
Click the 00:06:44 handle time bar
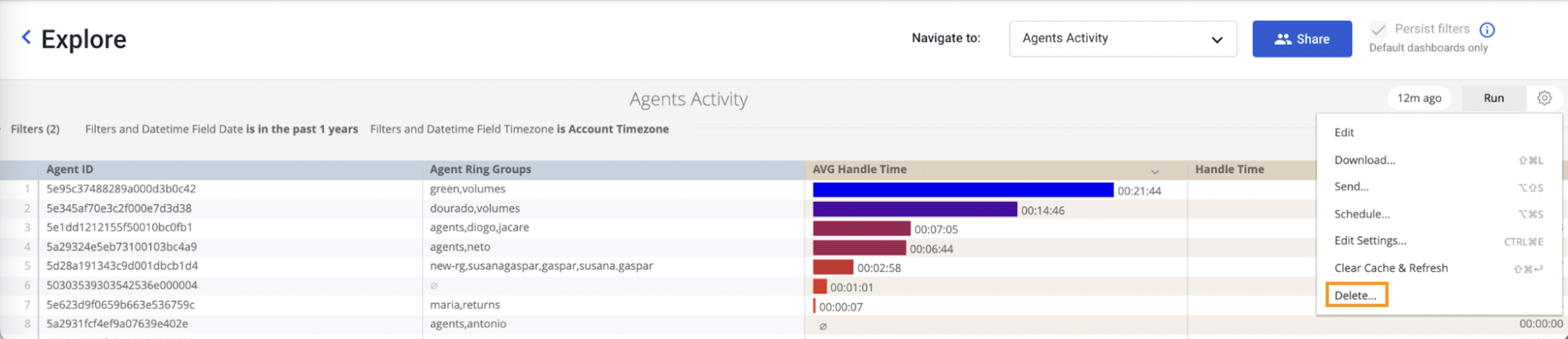point(859,248)
